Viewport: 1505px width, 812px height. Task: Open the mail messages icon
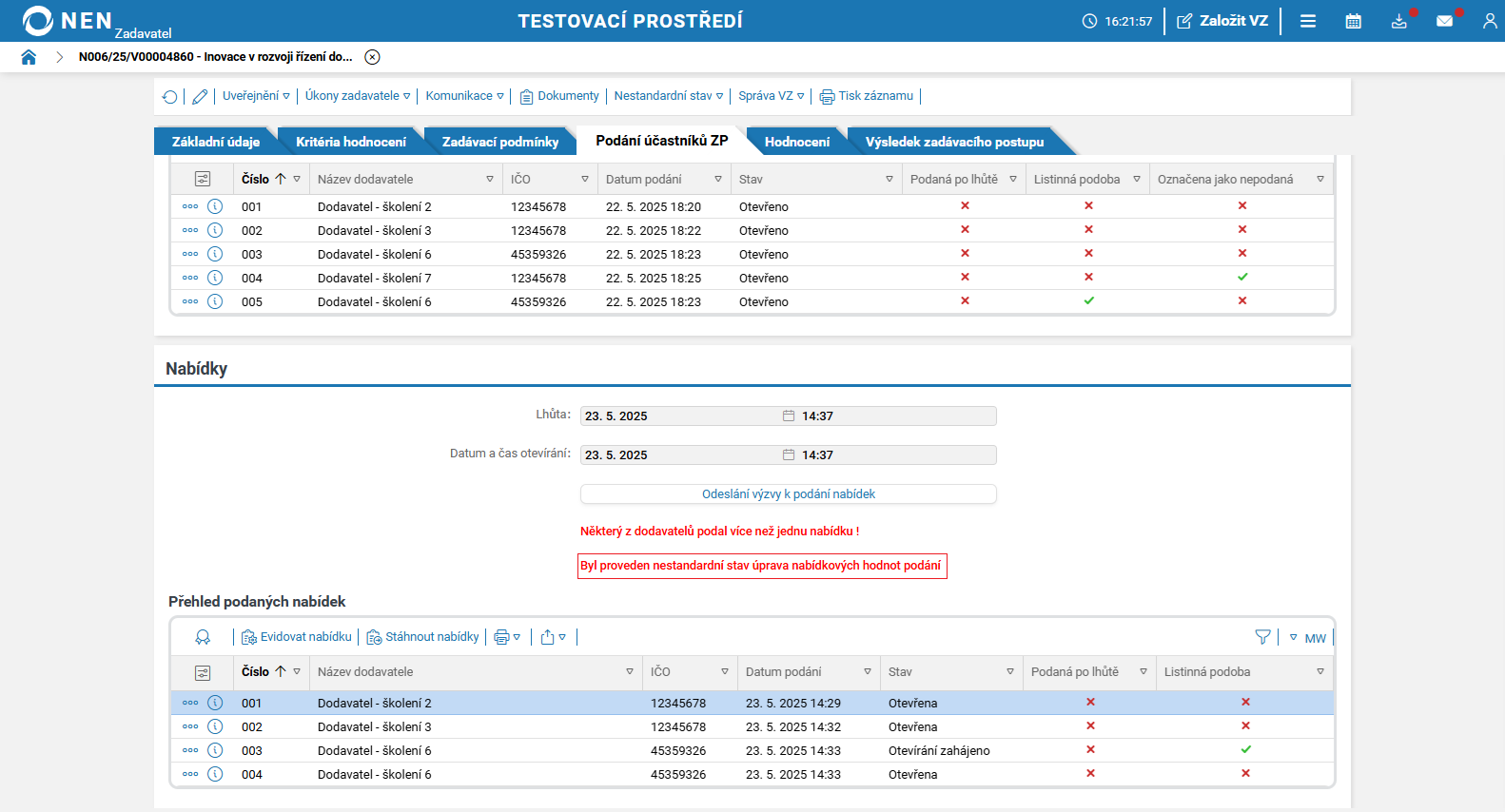(1444, 21)
